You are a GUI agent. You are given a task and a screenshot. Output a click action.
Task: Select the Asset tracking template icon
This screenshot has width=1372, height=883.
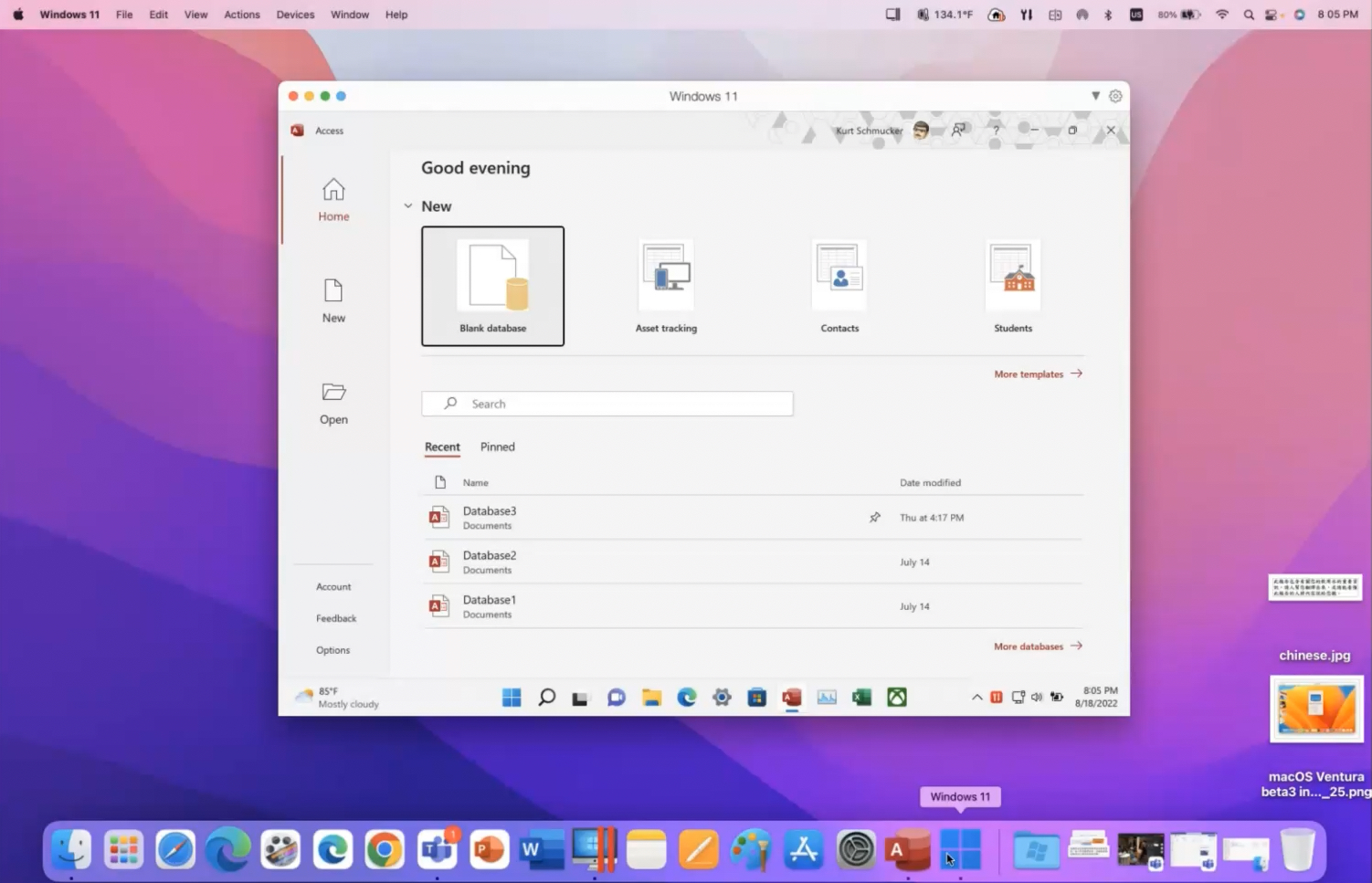coord(666,276)
